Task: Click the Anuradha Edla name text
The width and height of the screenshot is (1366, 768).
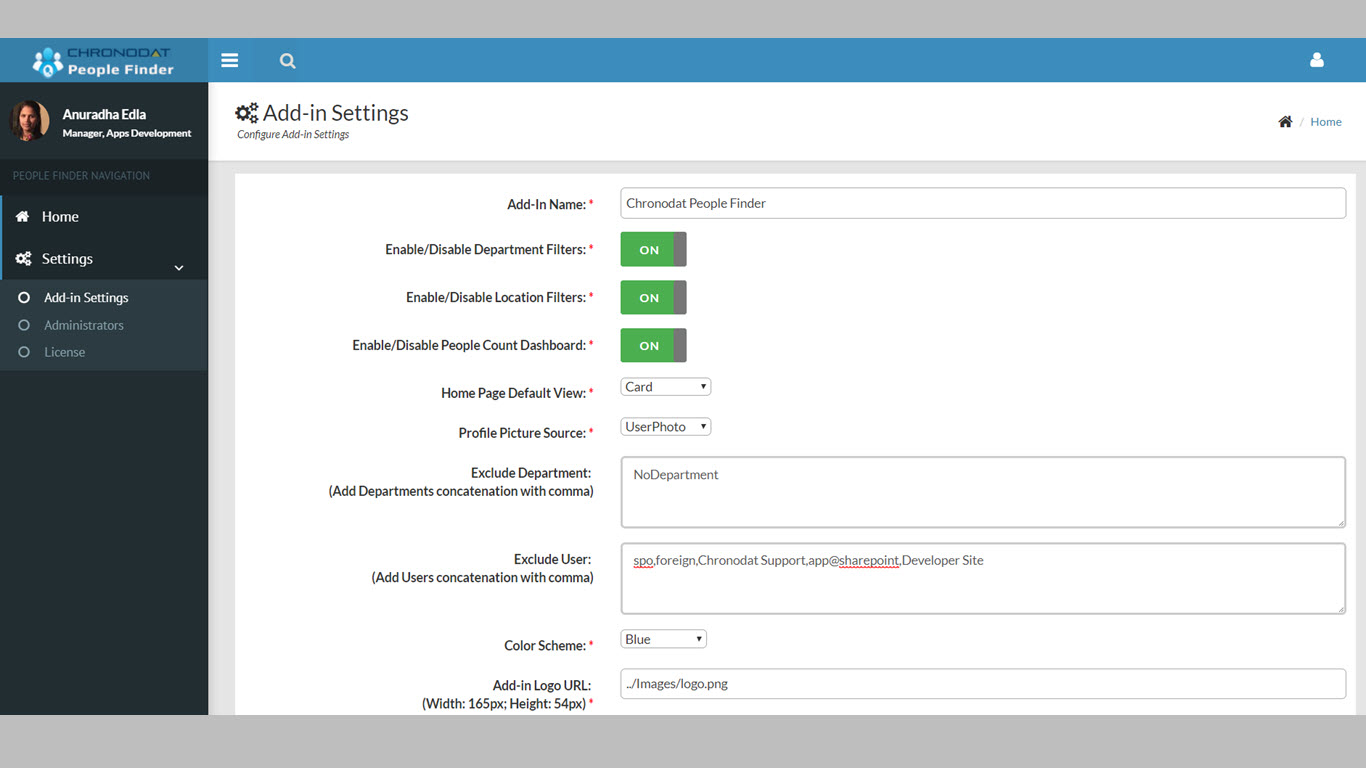Action: pos(104,114)
